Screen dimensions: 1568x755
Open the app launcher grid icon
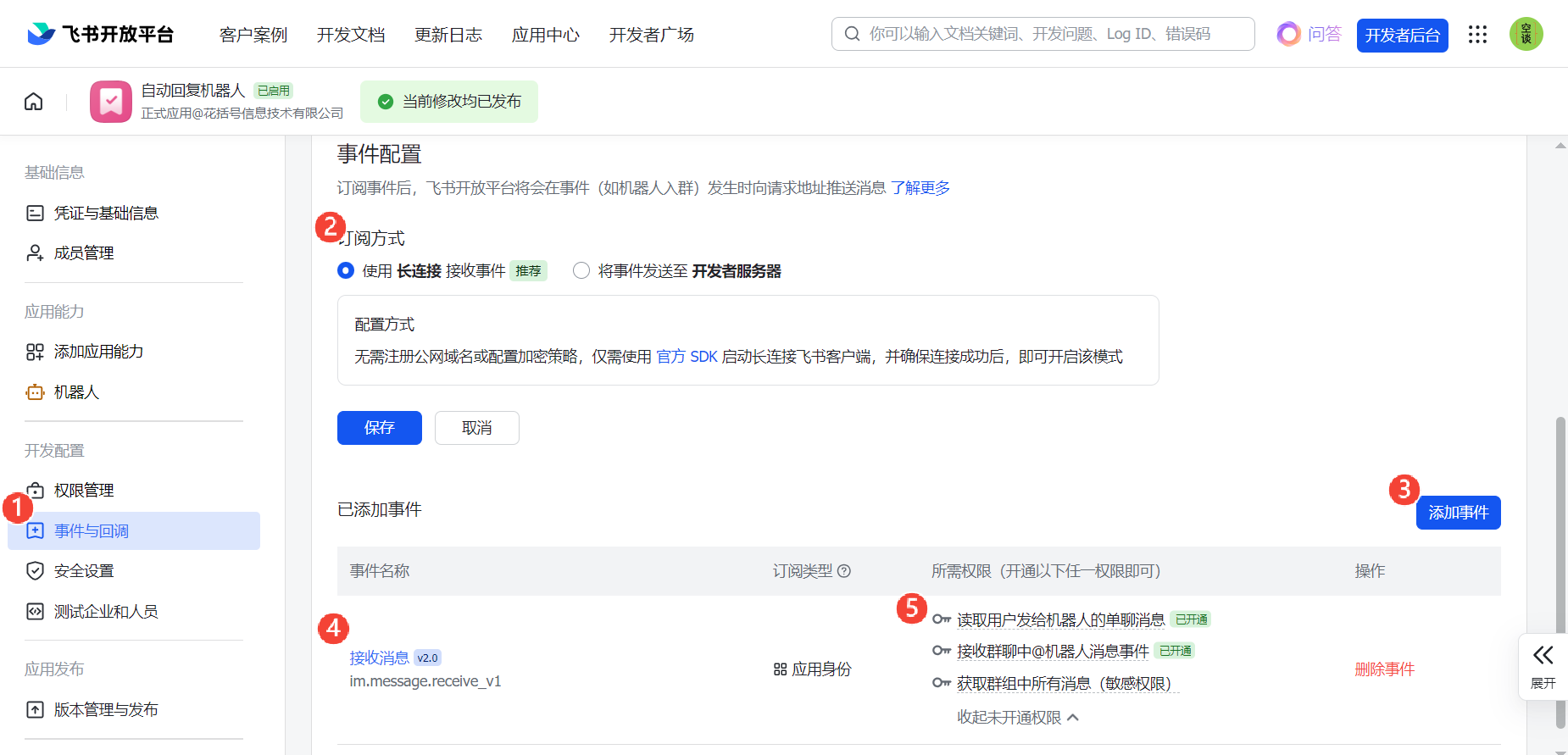(x=1477, y=35)
